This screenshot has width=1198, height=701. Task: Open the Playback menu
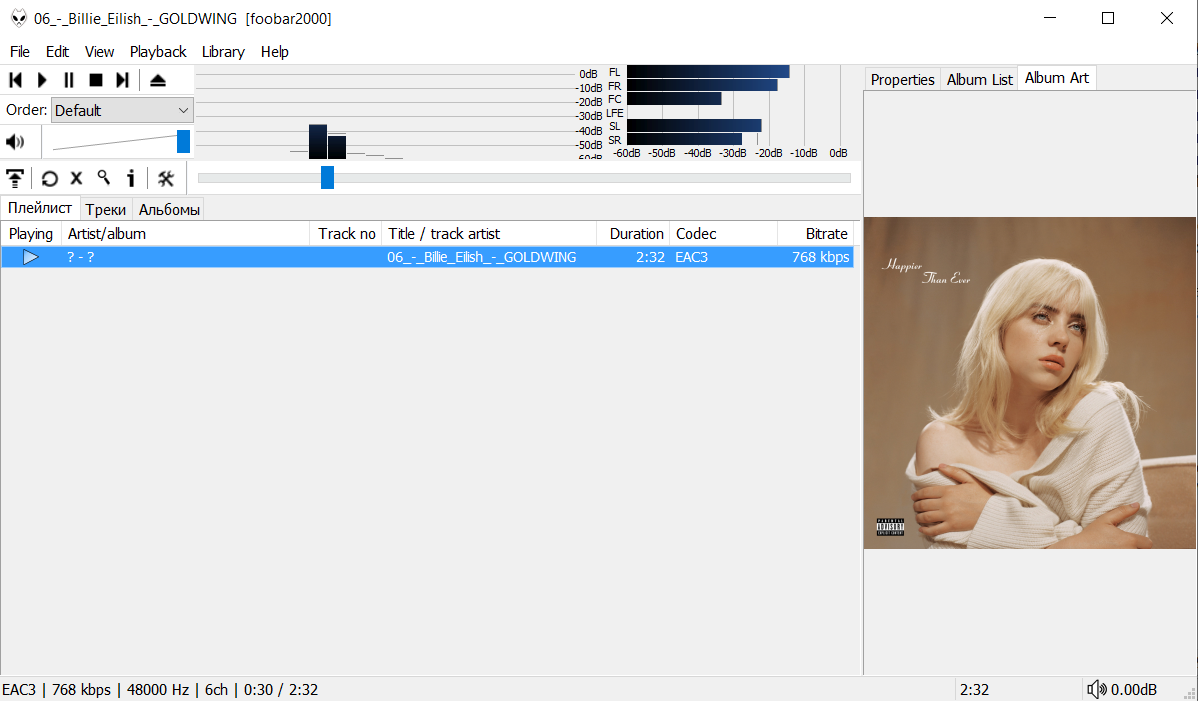coord(158,52)
